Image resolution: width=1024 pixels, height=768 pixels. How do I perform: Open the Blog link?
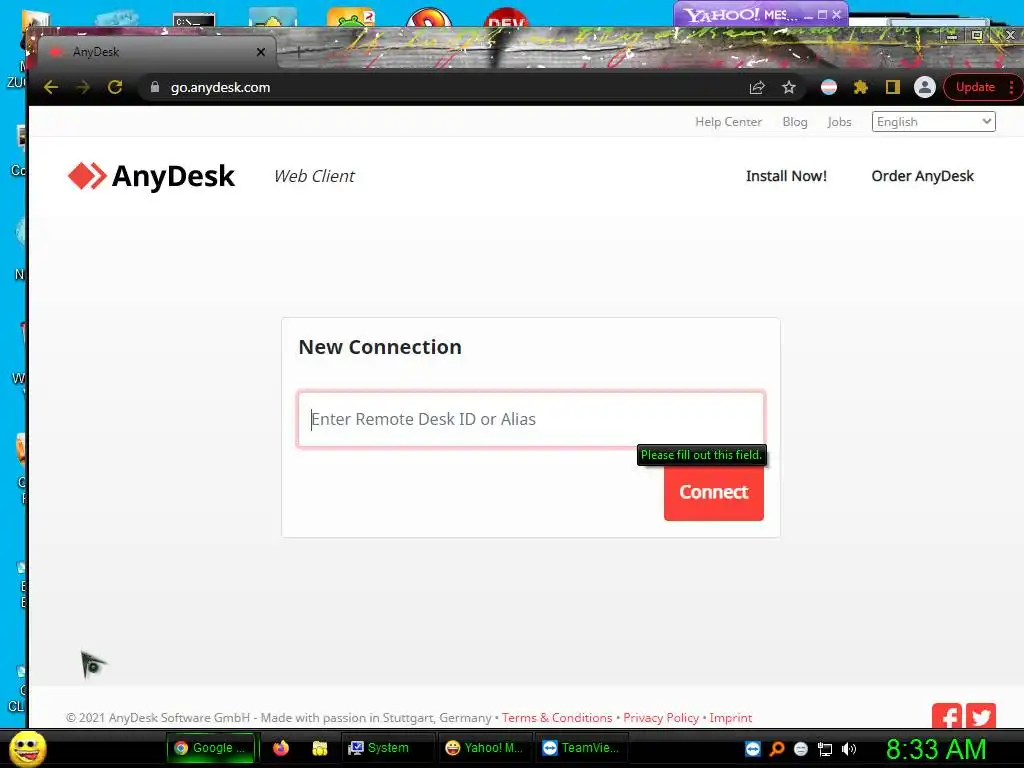pyautogui.click(x=795, y=121)
